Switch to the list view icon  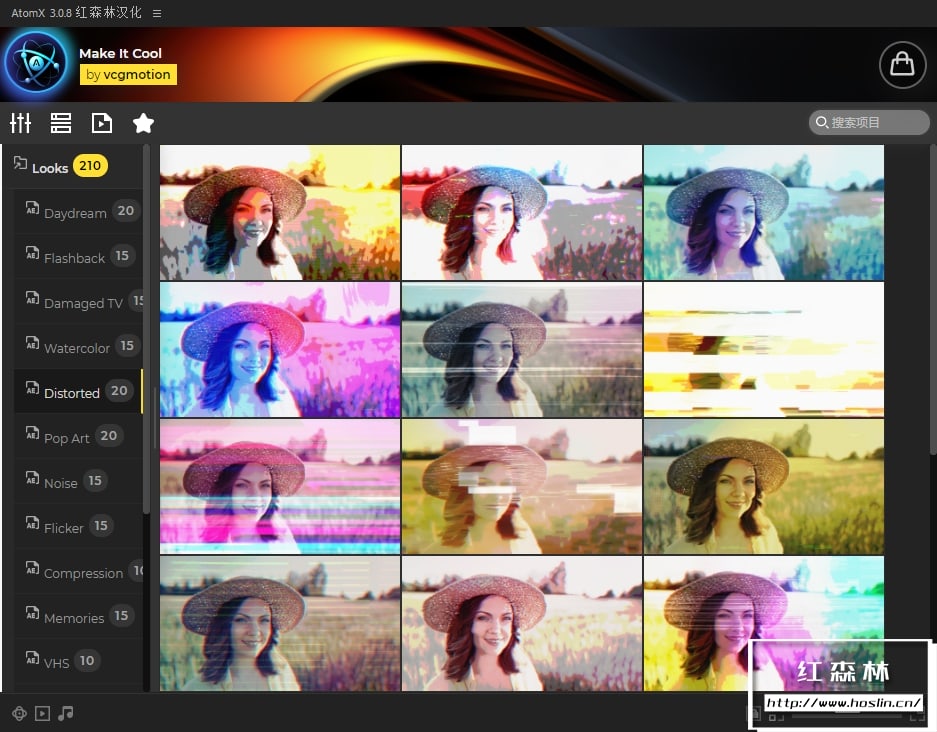click(x=61, y=123)
